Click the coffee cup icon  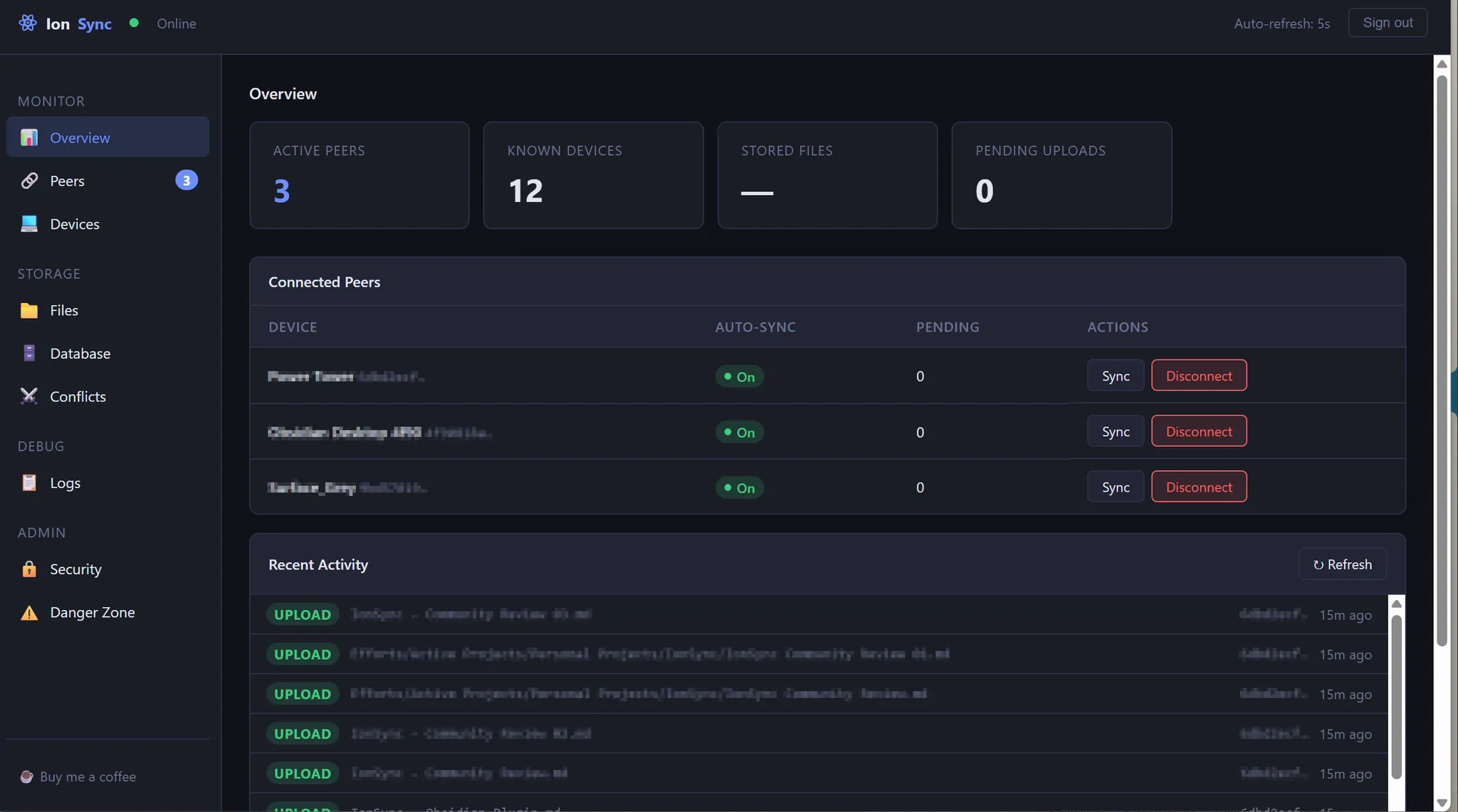coord(26,776)
